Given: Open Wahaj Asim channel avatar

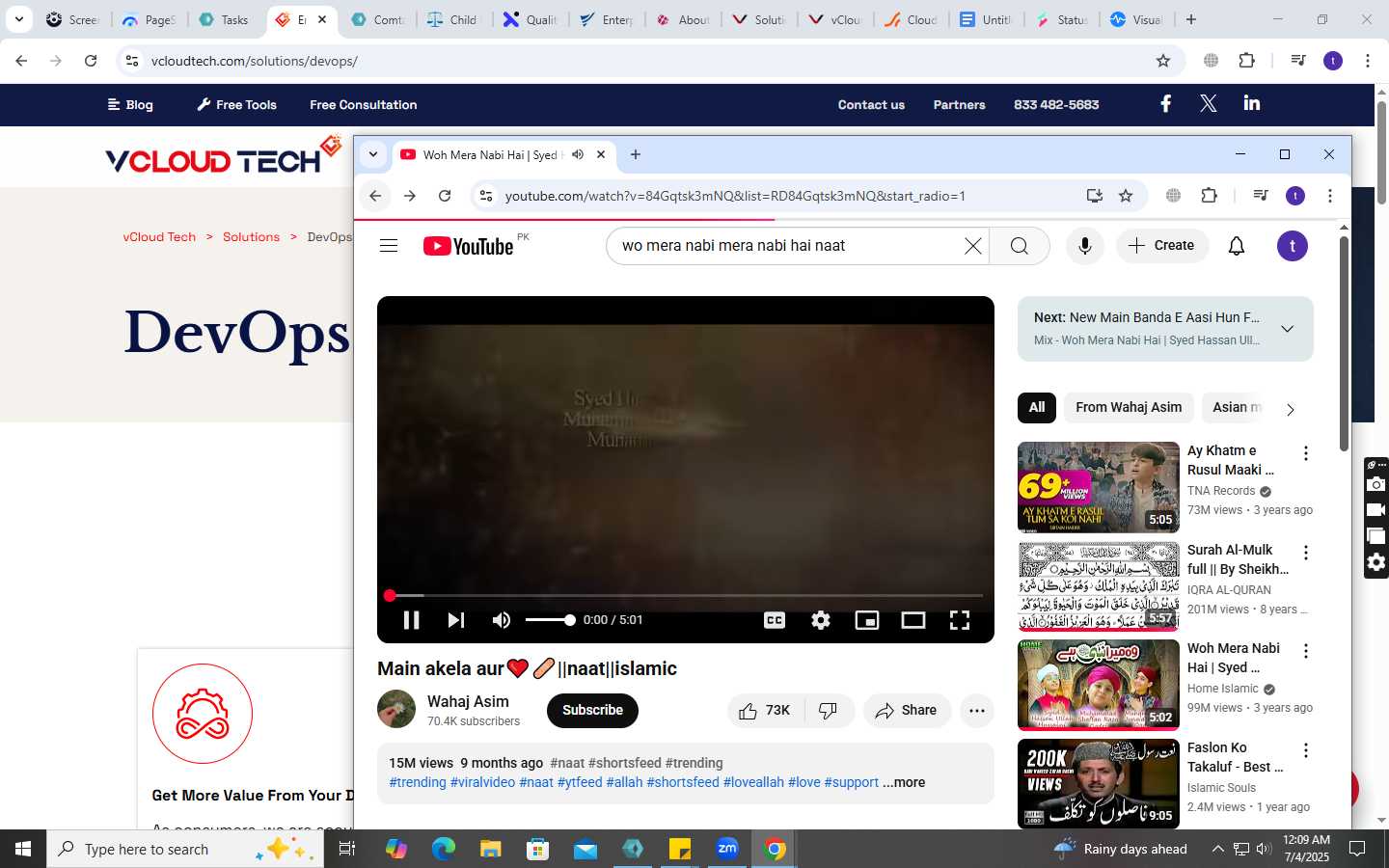Looking at the screenshot, I should click(396, 710).
